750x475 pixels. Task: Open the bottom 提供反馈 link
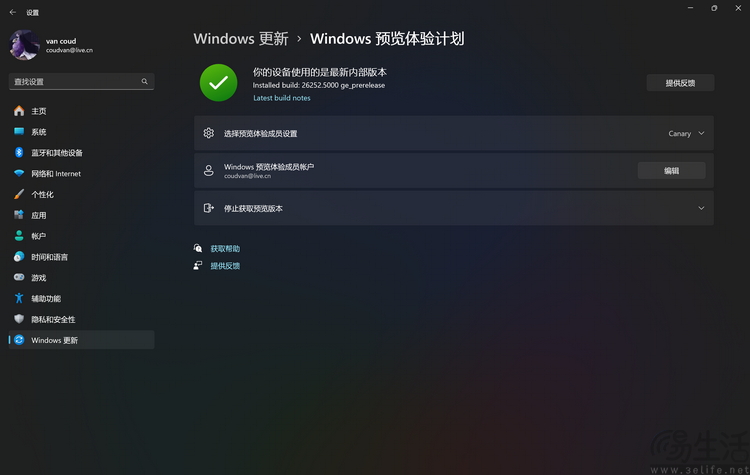225,266
